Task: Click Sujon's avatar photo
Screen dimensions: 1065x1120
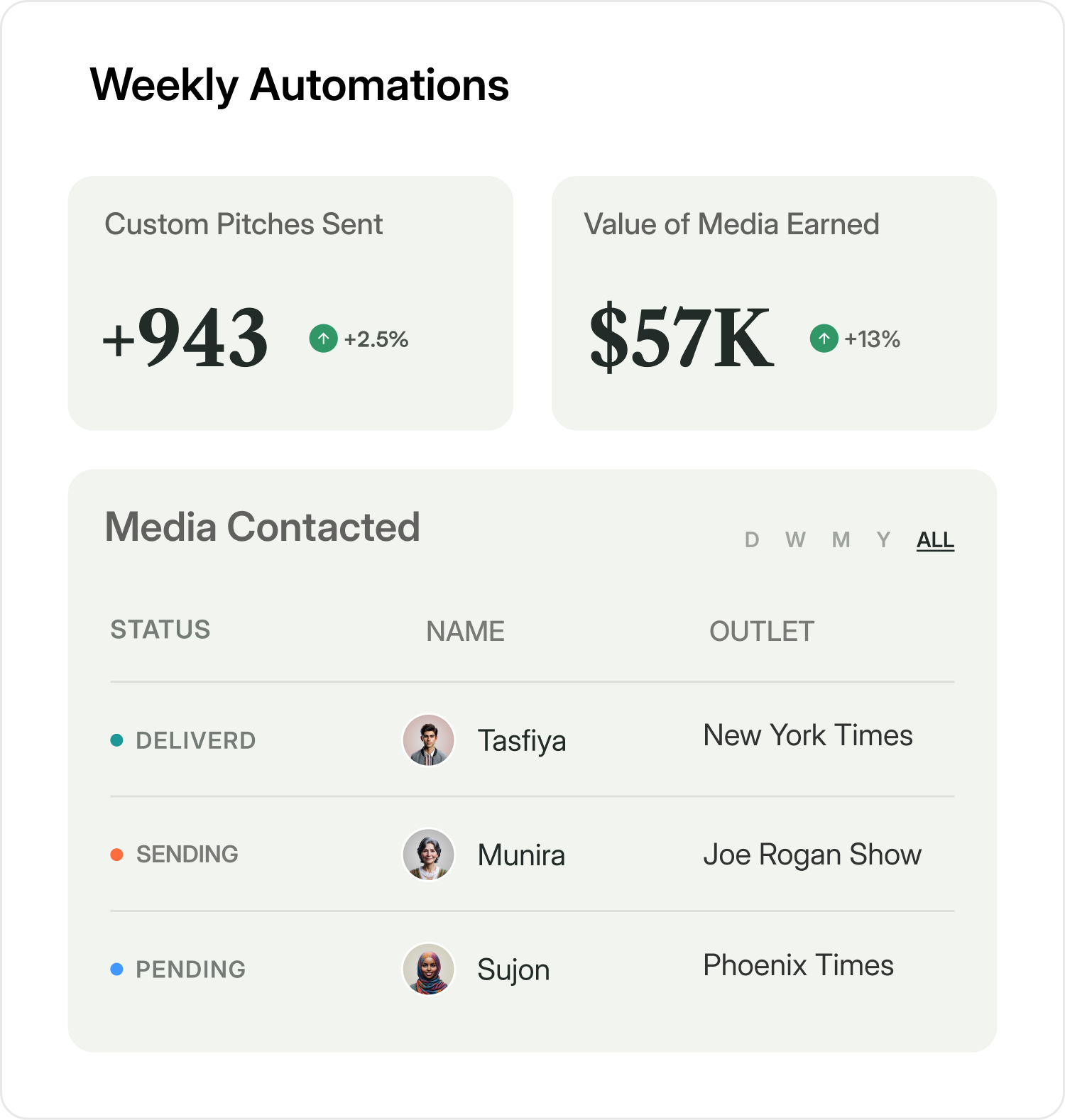Action: (x=428, y=969)
